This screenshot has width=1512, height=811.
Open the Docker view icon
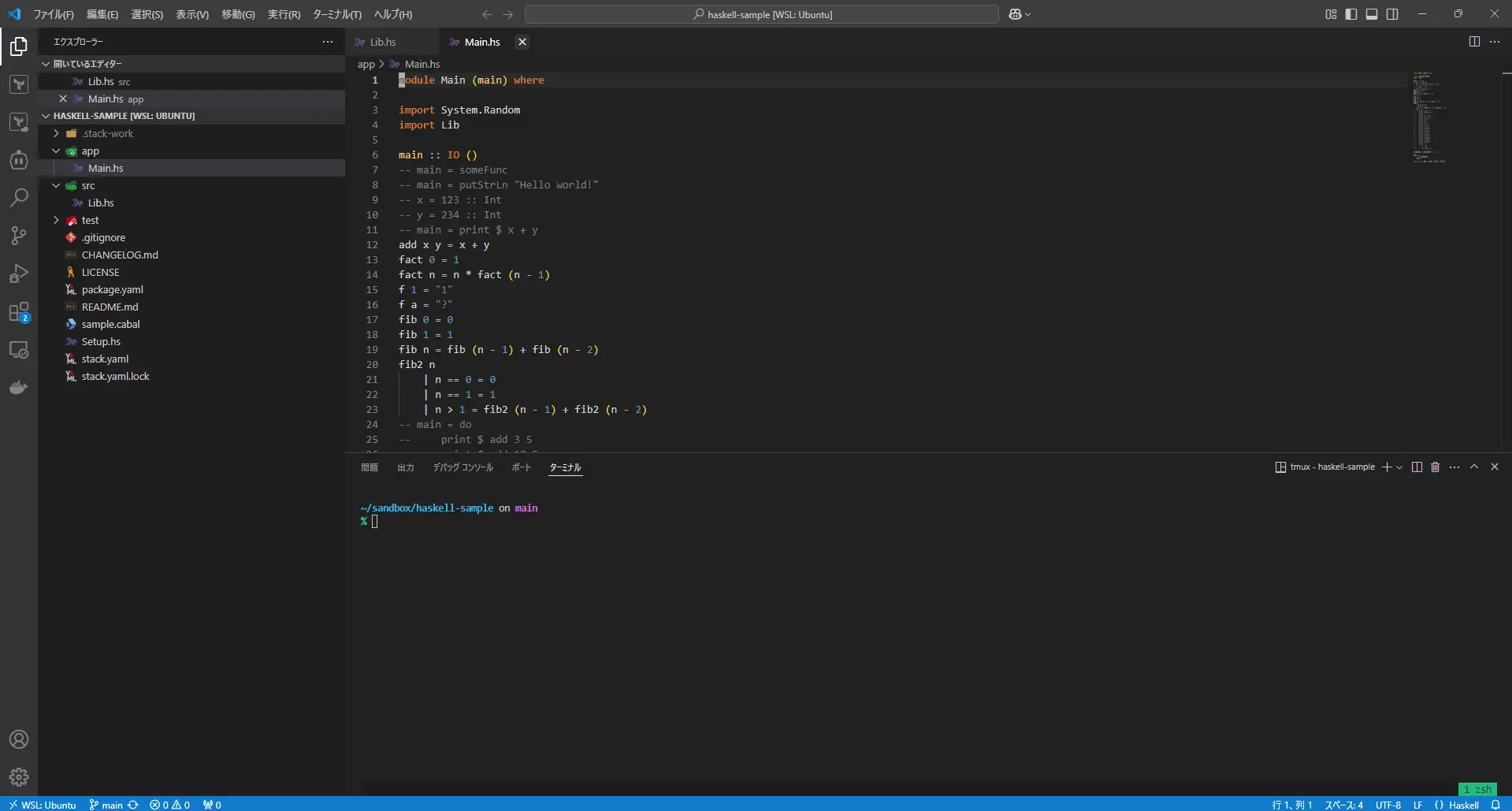coord(19,388)
